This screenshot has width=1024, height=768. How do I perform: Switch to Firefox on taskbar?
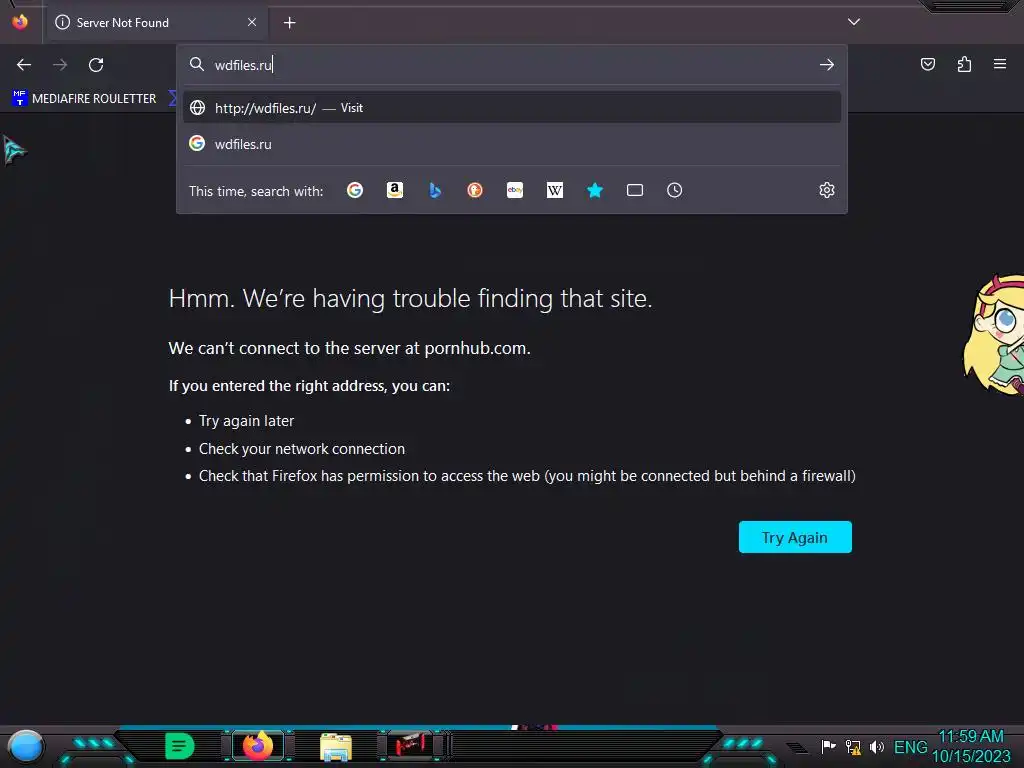tap(258, 745)
